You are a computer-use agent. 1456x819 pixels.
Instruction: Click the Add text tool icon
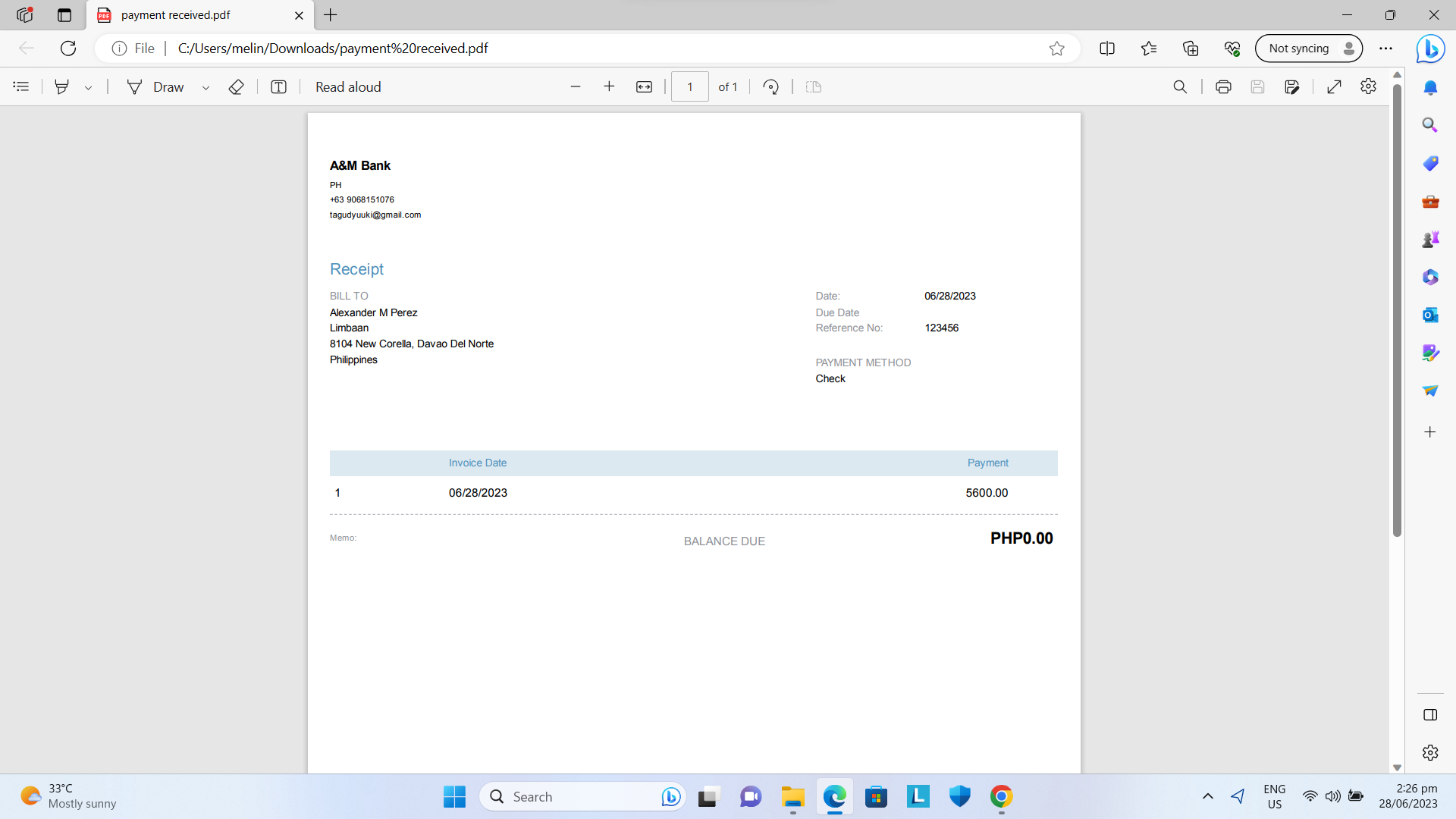point(278,86)
